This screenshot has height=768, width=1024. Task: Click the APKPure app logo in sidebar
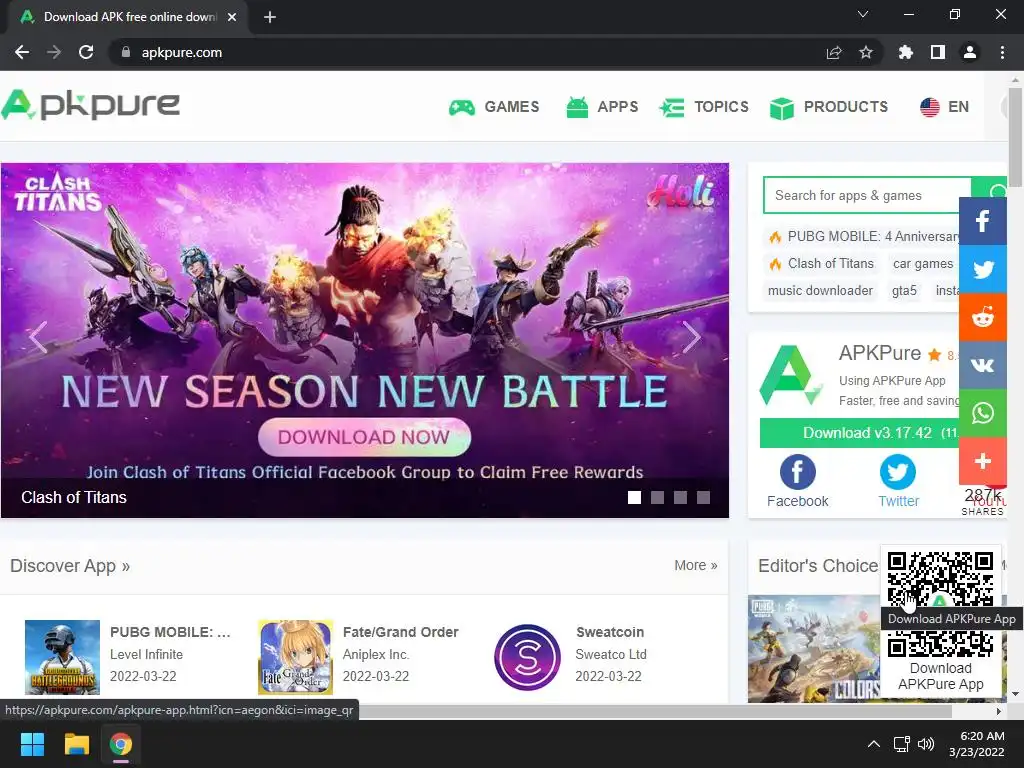point(791,376)
